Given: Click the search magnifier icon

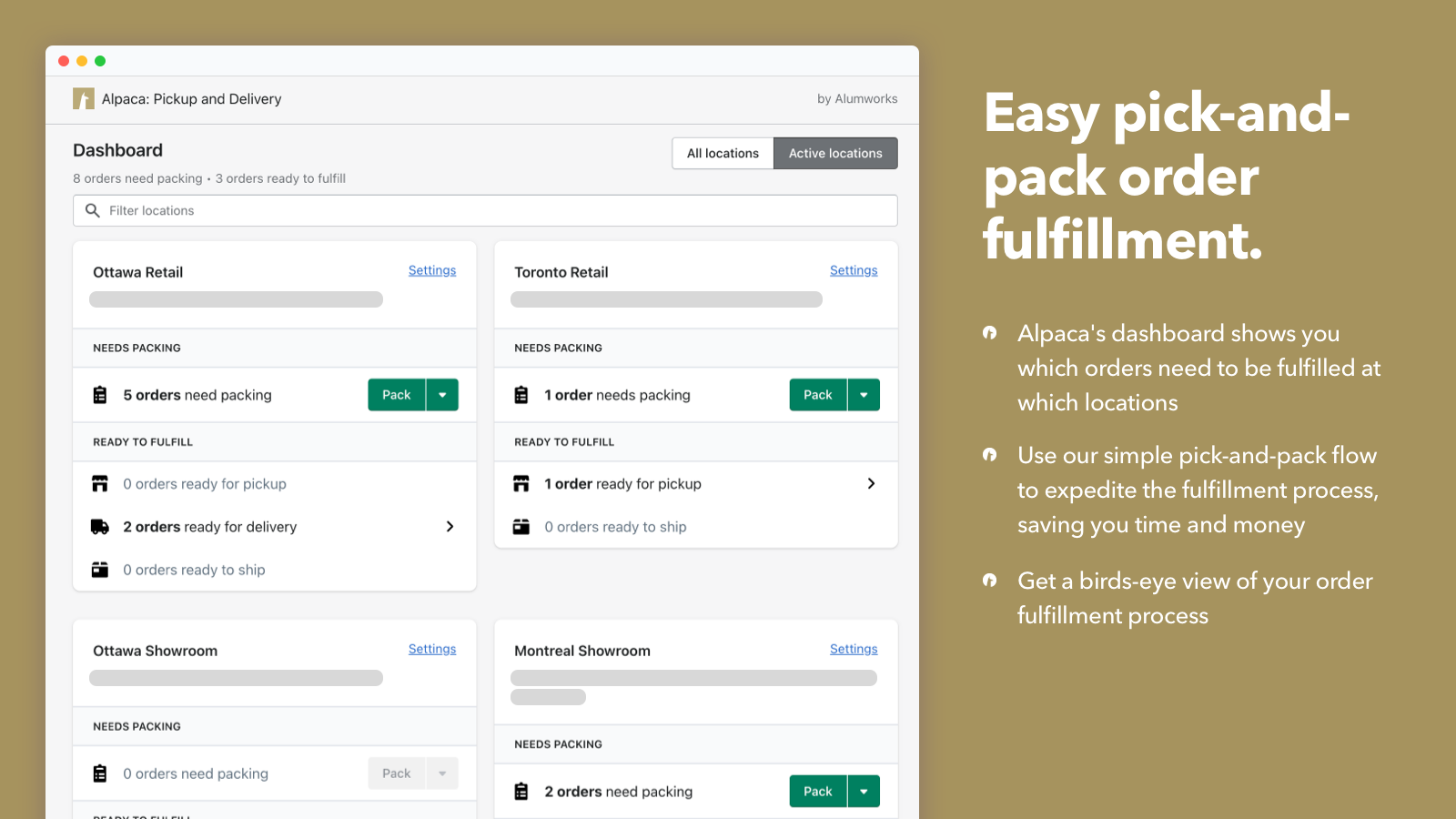Looking at the screenshot, I should tap(92, 210).
